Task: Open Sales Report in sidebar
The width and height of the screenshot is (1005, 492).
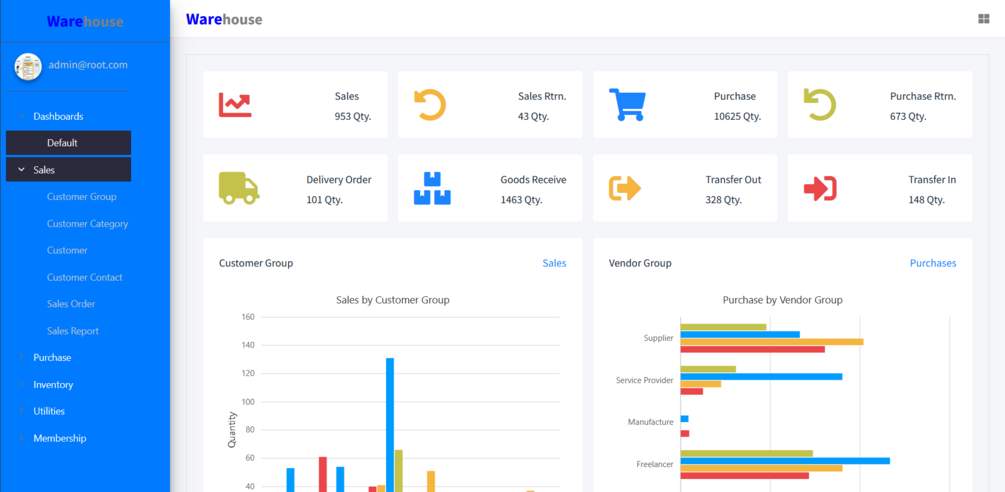Action: [72, 331]
